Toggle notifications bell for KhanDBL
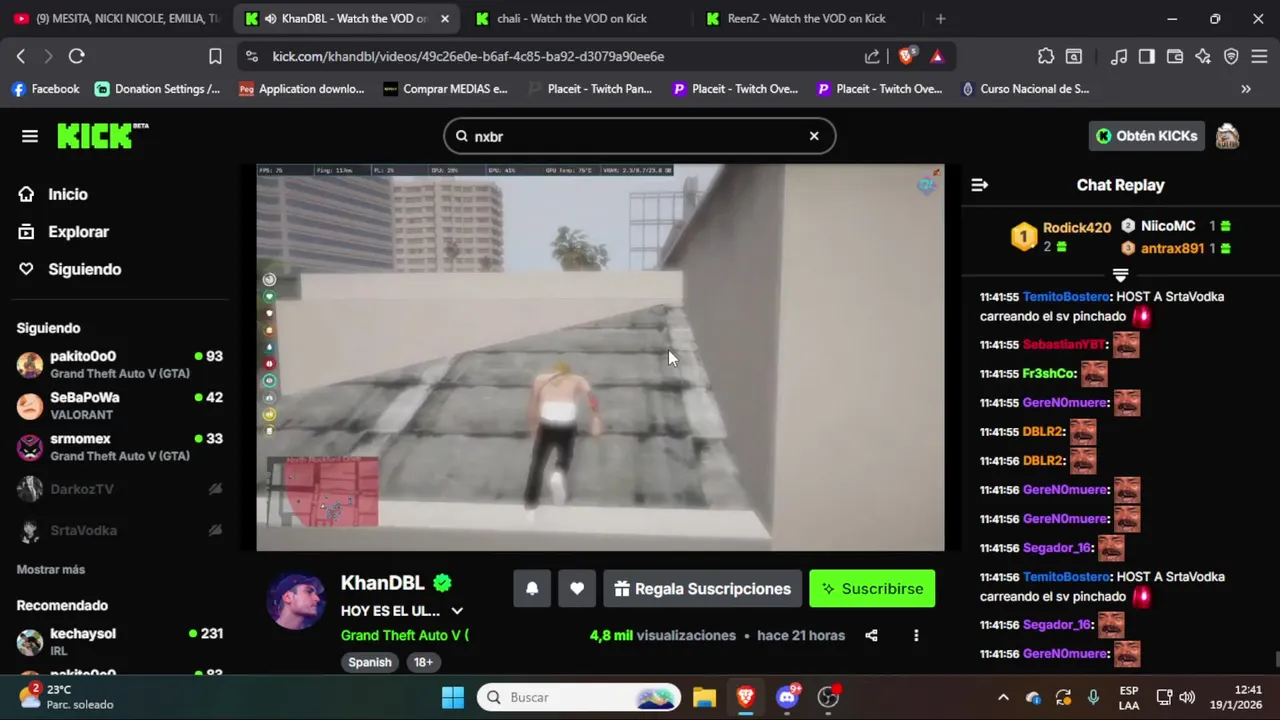 click(x=532, y=589)
